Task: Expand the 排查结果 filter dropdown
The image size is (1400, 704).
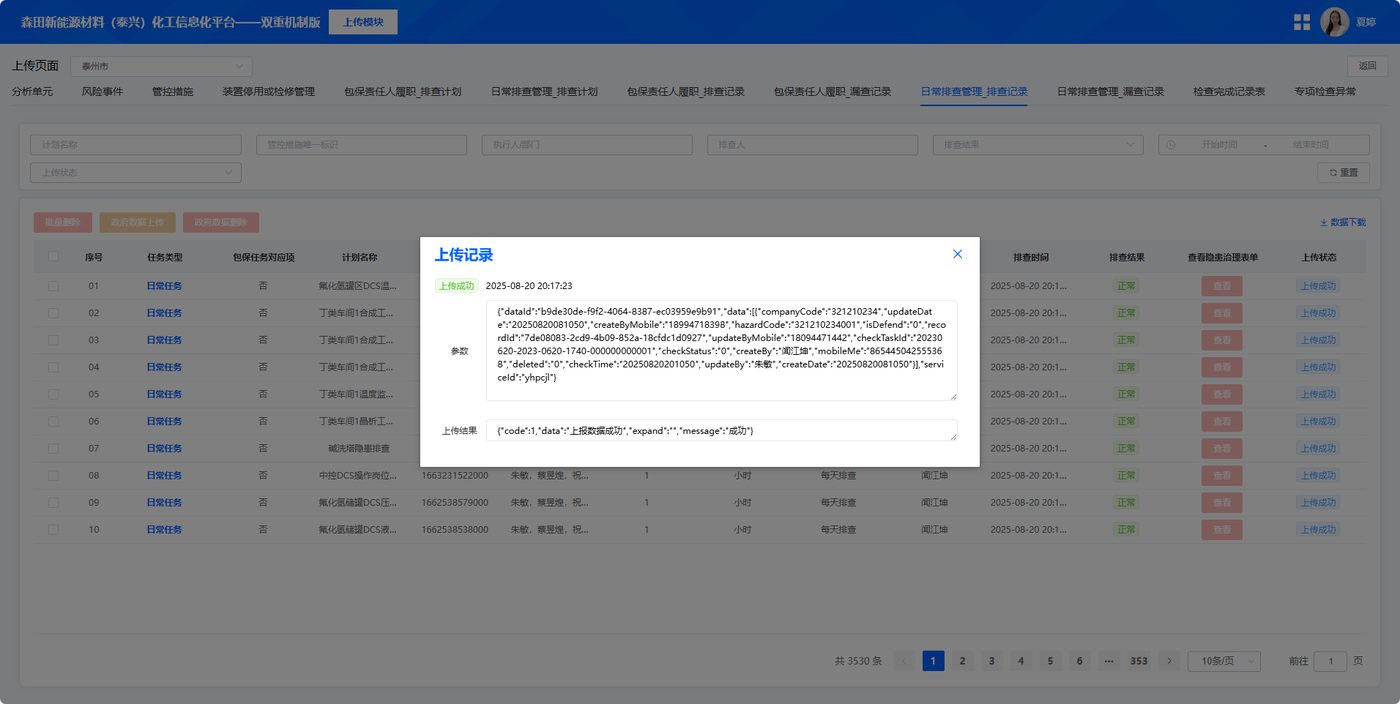Action: point(1038,145)
